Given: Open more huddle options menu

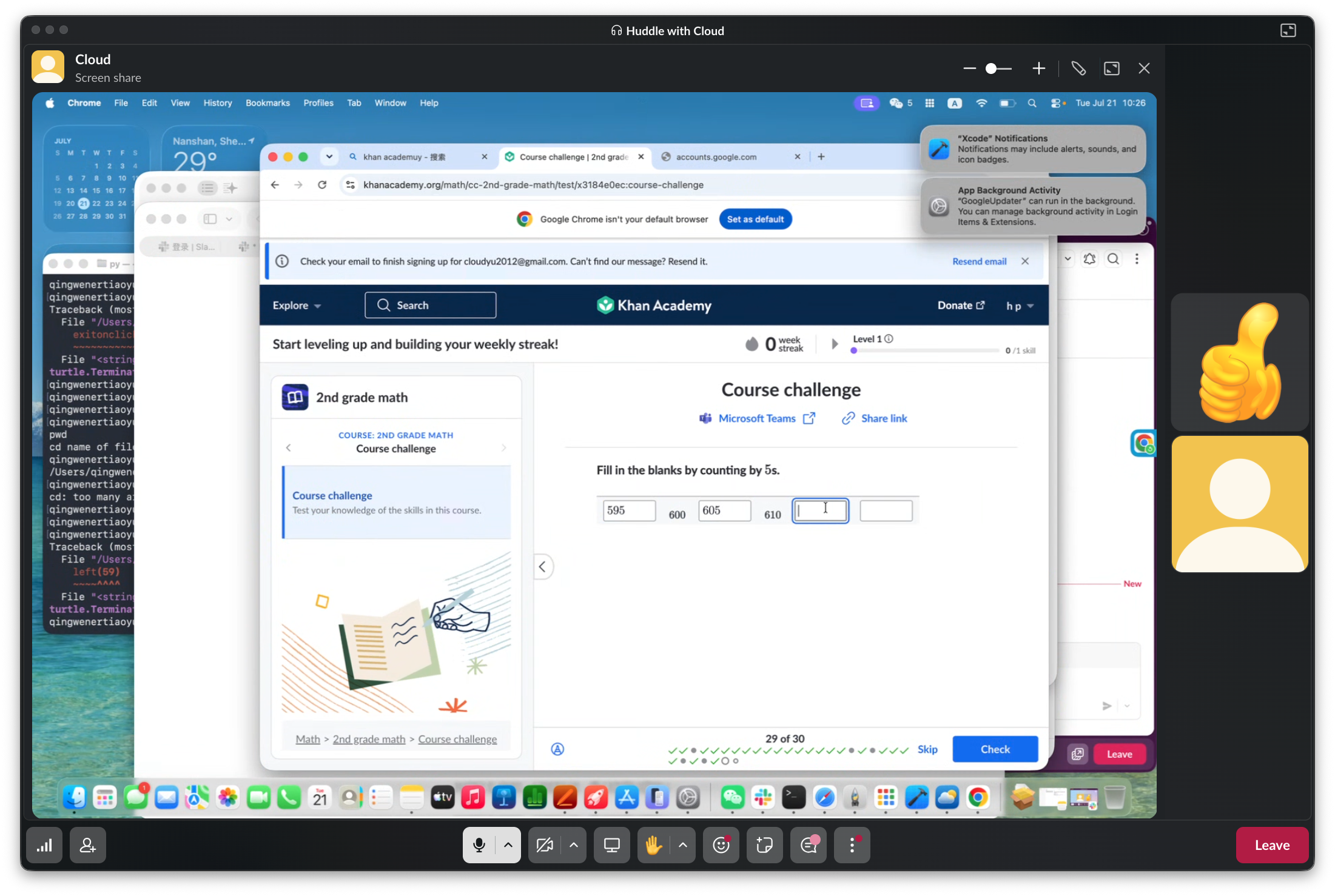Looking at the screenshot, I should (x=852, y=845).
